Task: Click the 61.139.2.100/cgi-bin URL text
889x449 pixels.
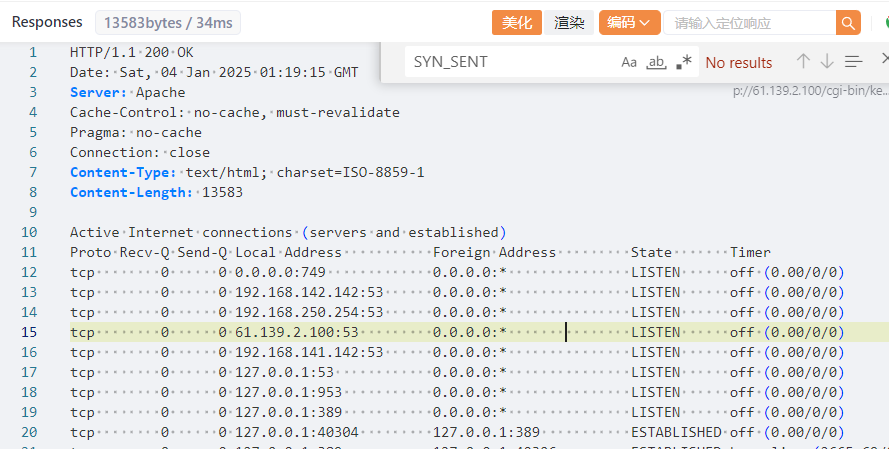Action: pos(811,91)
